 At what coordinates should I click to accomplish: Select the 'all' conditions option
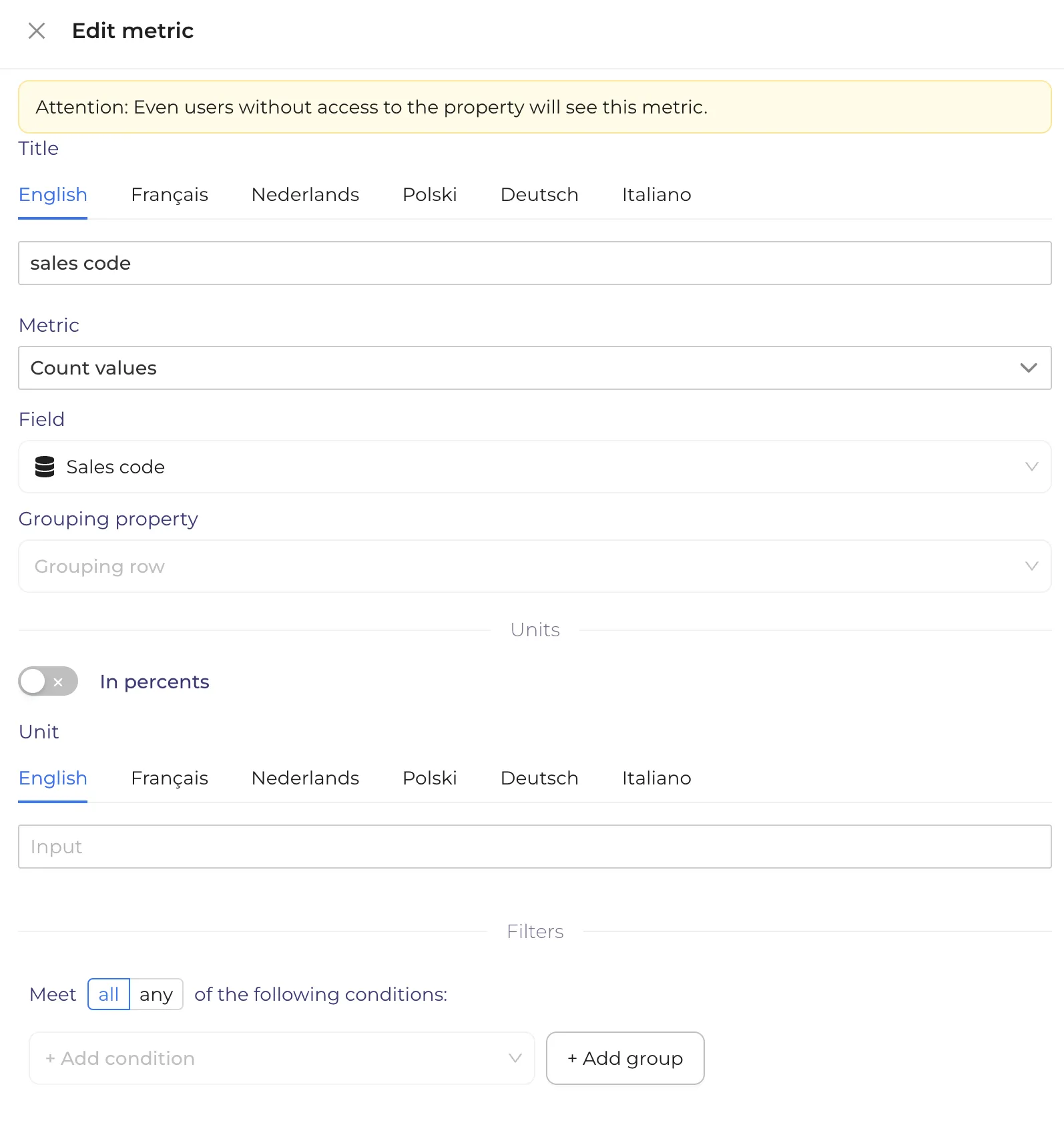pyautogui.click(x=109, y=994)
